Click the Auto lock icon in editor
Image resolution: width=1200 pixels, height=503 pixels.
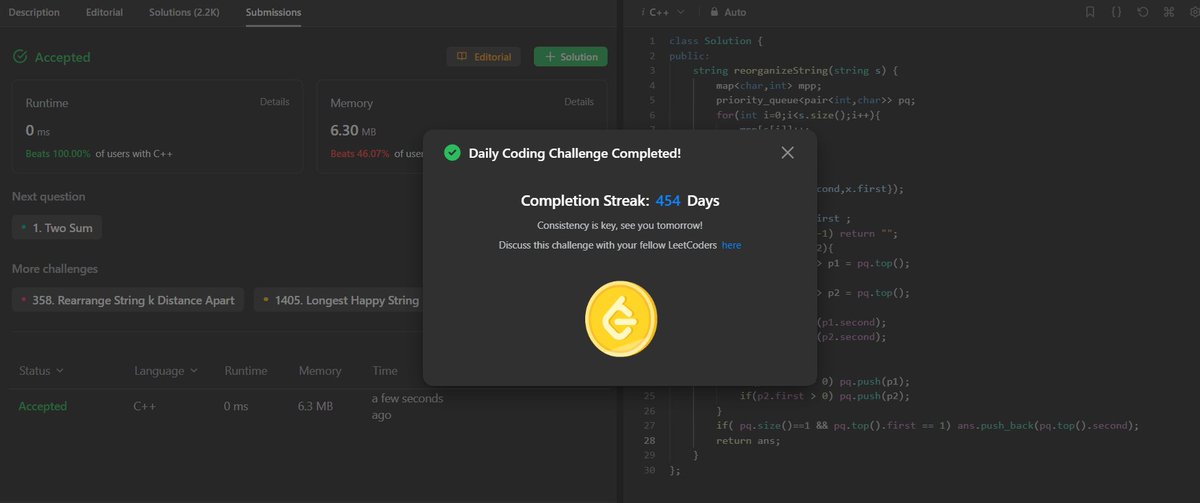point(714,12)
